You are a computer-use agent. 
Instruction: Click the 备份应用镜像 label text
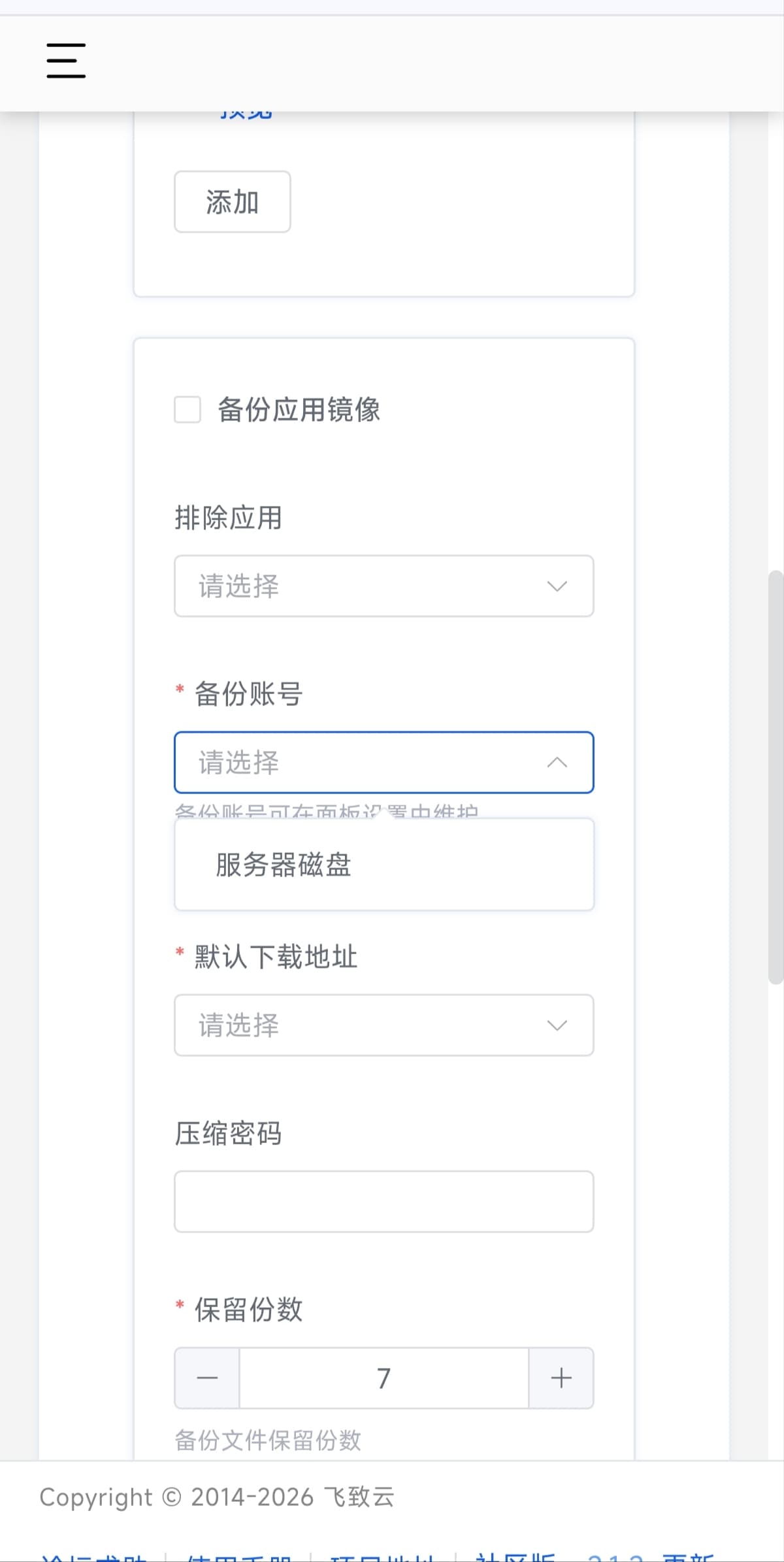299,410
